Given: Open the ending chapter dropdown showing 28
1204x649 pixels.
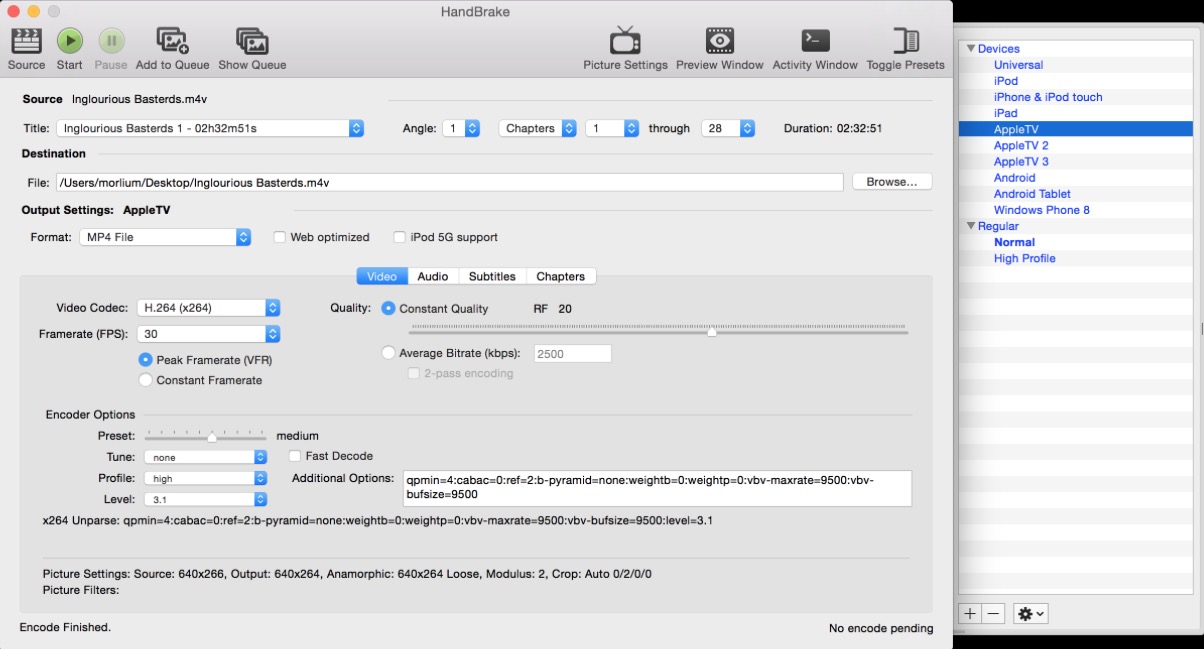Looking at the screenshot, I should tap(727, 128).
